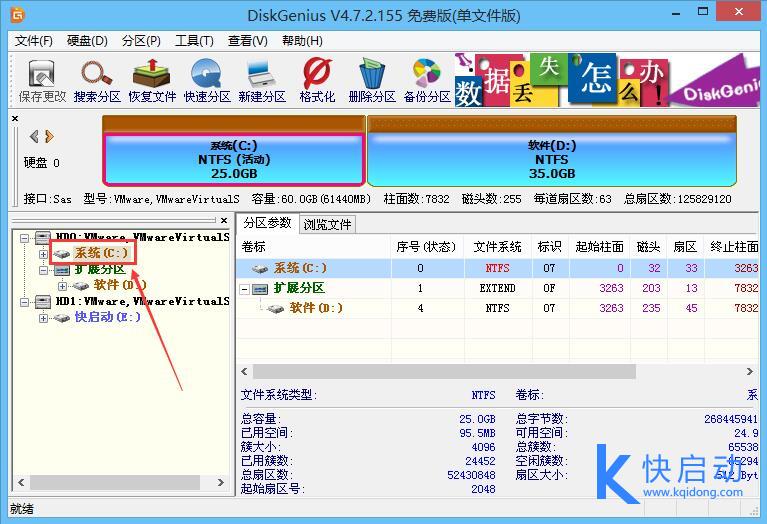Collapse 扩展分区 row in partition table

tap(244, 289)
